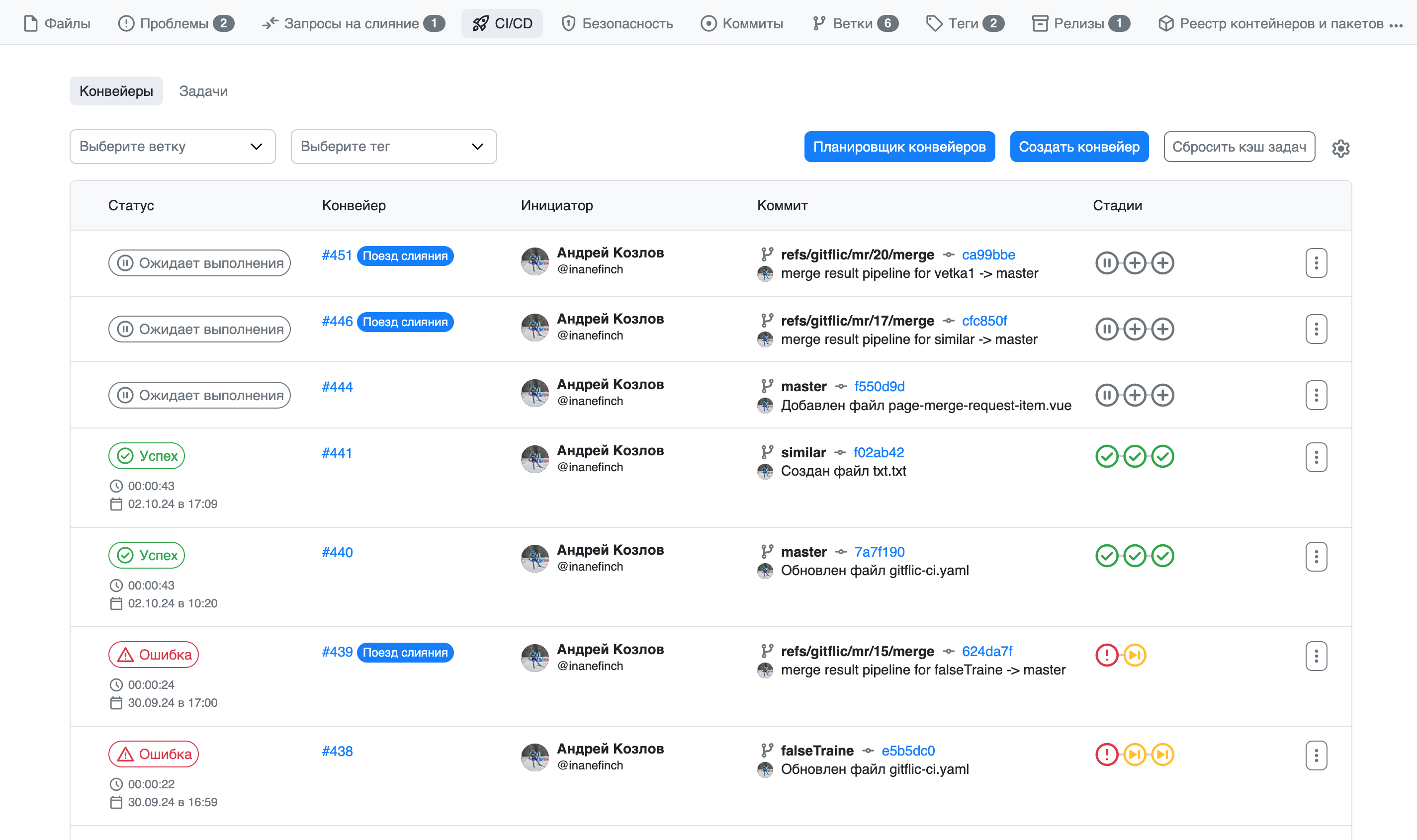Open commit hash f02ab42

point(878,453)
